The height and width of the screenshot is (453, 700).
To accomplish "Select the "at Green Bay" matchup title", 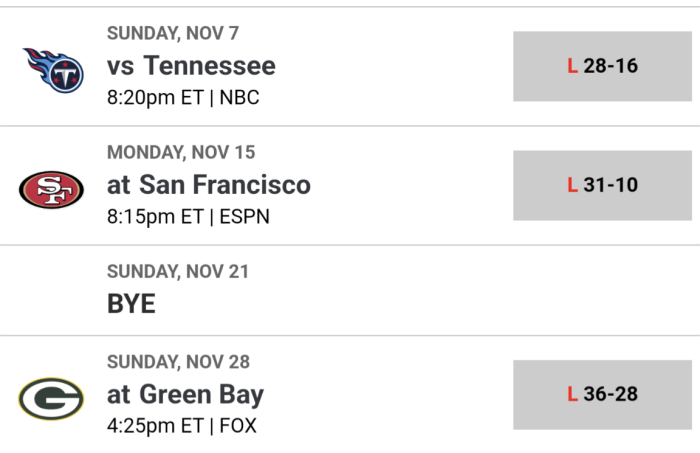I will click(x=185, y=394).
